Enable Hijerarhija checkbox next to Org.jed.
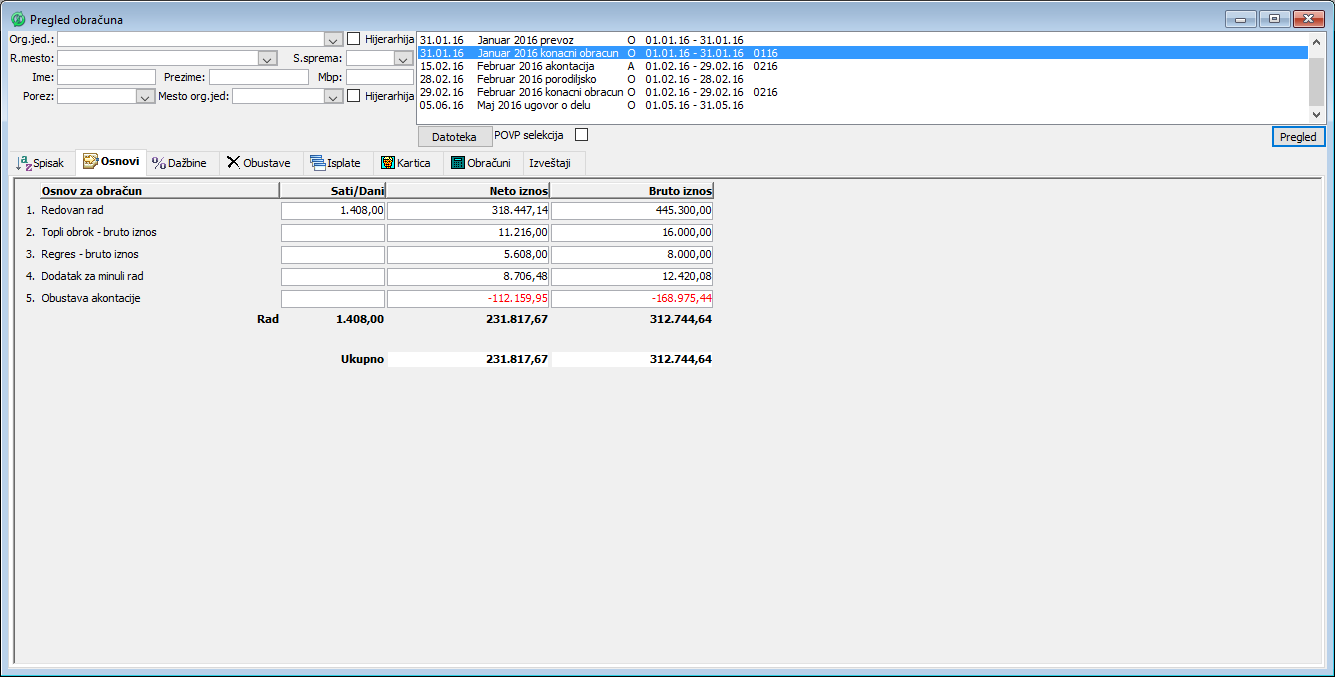1335x677 pixels. (354, 39)
